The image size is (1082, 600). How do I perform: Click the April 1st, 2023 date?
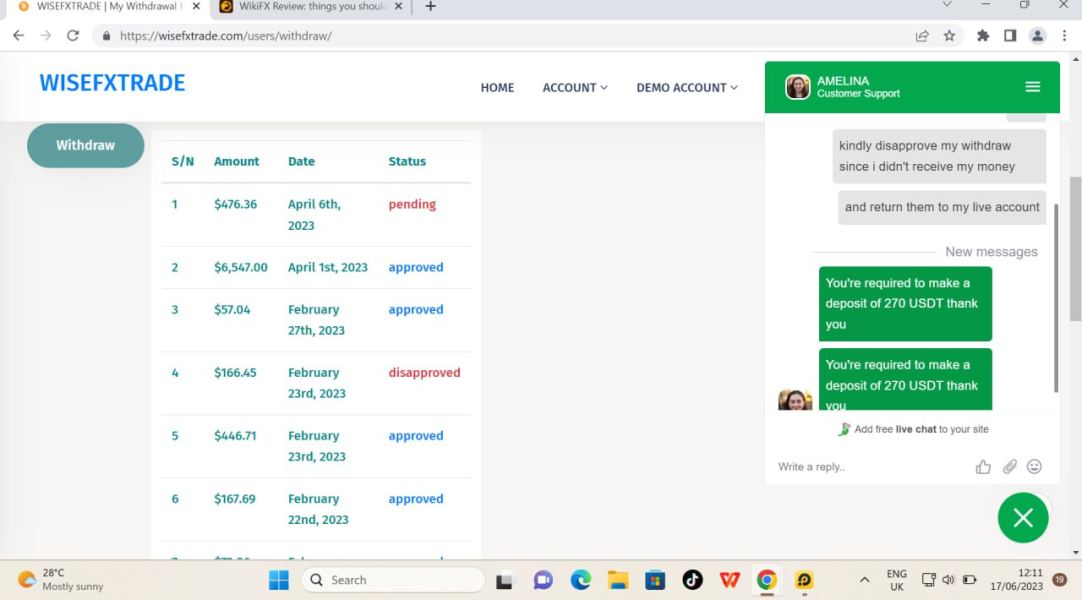[x=328, y=268]
